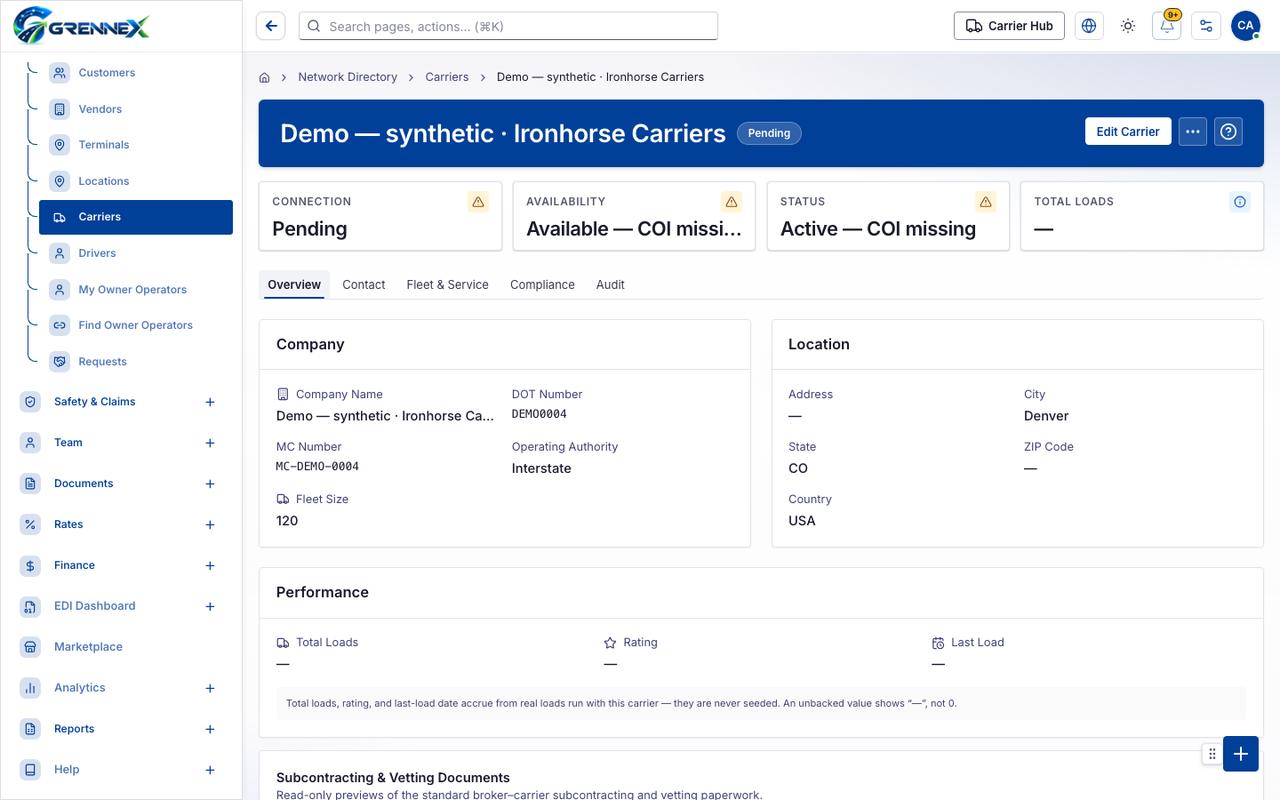This screenshot has width=1280, height=800.
Task: Focus the search pages input field
Action: click(508, 26)
